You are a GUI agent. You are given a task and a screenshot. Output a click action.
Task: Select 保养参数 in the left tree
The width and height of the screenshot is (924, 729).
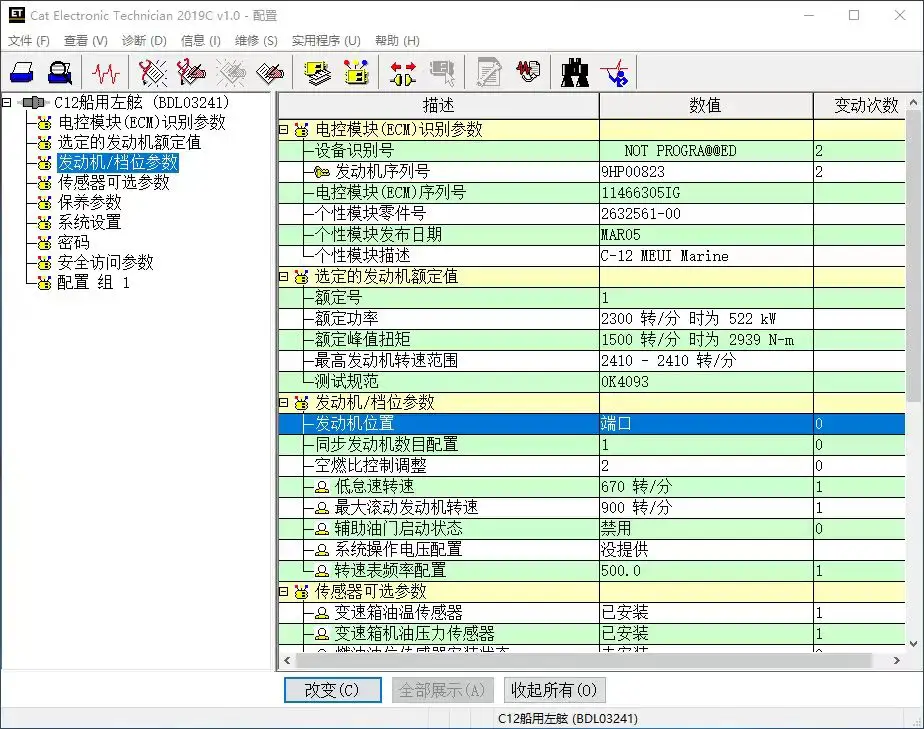[89, 203]
